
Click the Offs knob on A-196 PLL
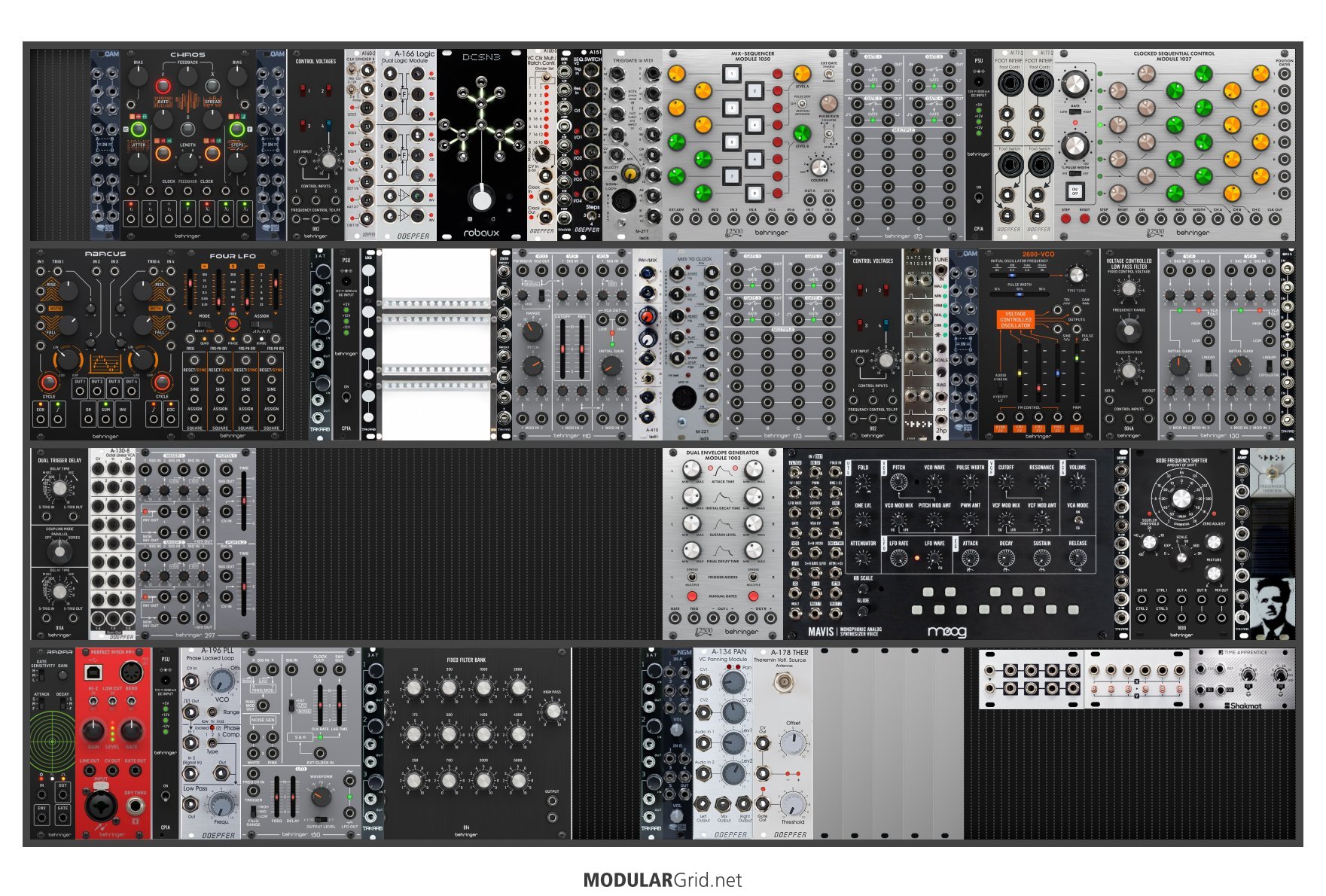pyautogui.click(x=221, y=681)
